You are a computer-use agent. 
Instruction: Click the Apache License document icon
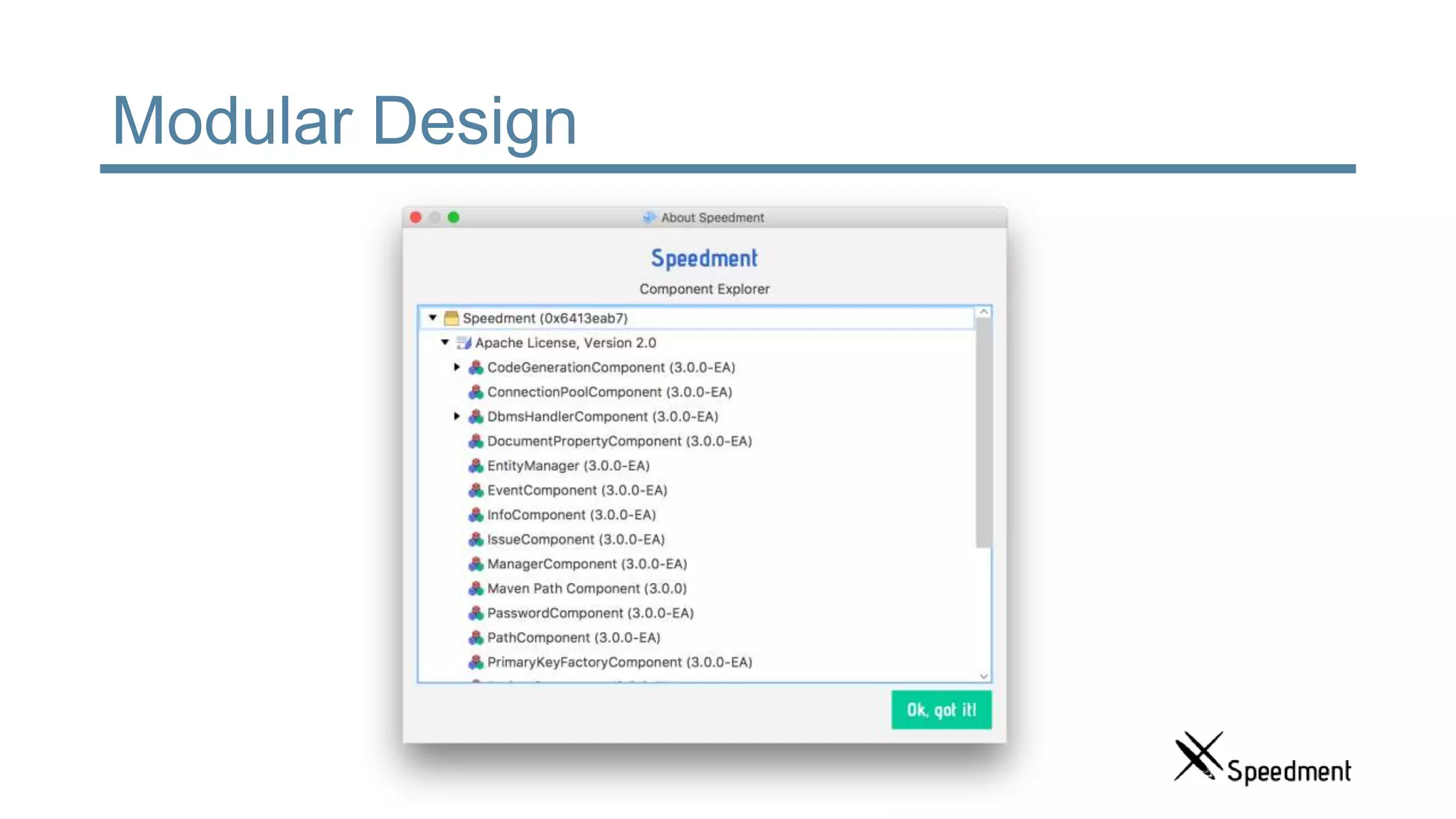[464, 343]
